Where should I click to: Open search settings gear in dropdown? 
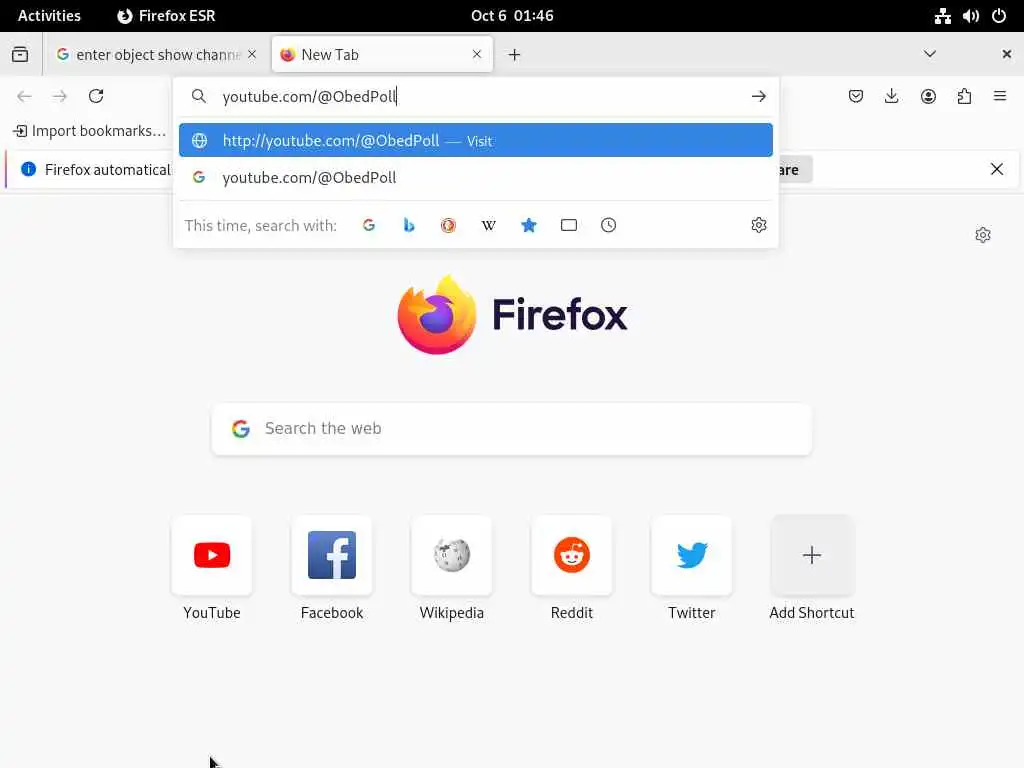coord(759,225)
